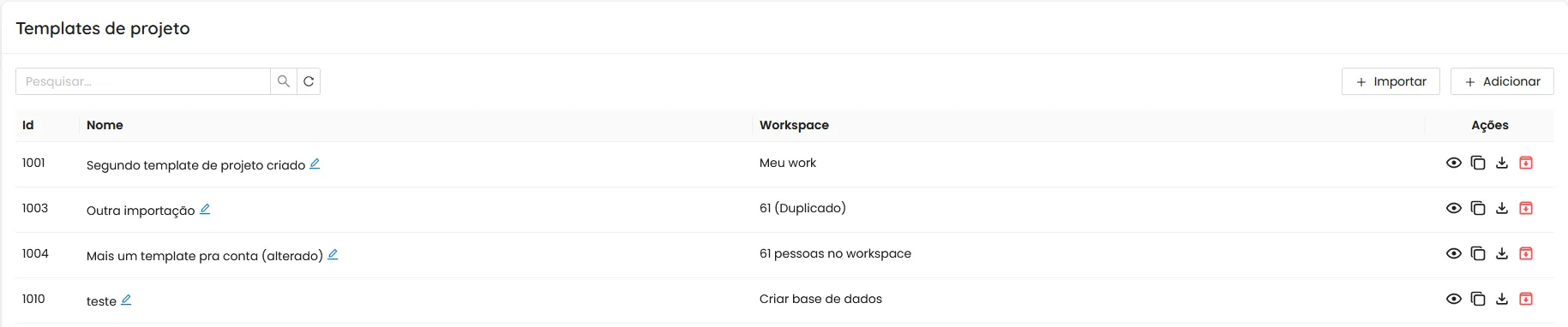View template 1003 with eye icon
This screenshot has width=1568, height=327.
1454,208
